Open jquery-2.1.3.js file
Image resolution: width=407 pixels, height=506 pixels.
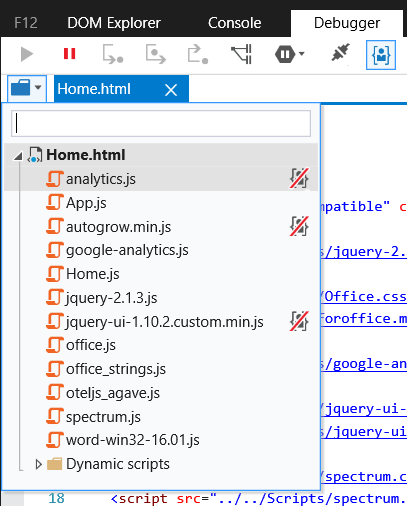(111, 298)
